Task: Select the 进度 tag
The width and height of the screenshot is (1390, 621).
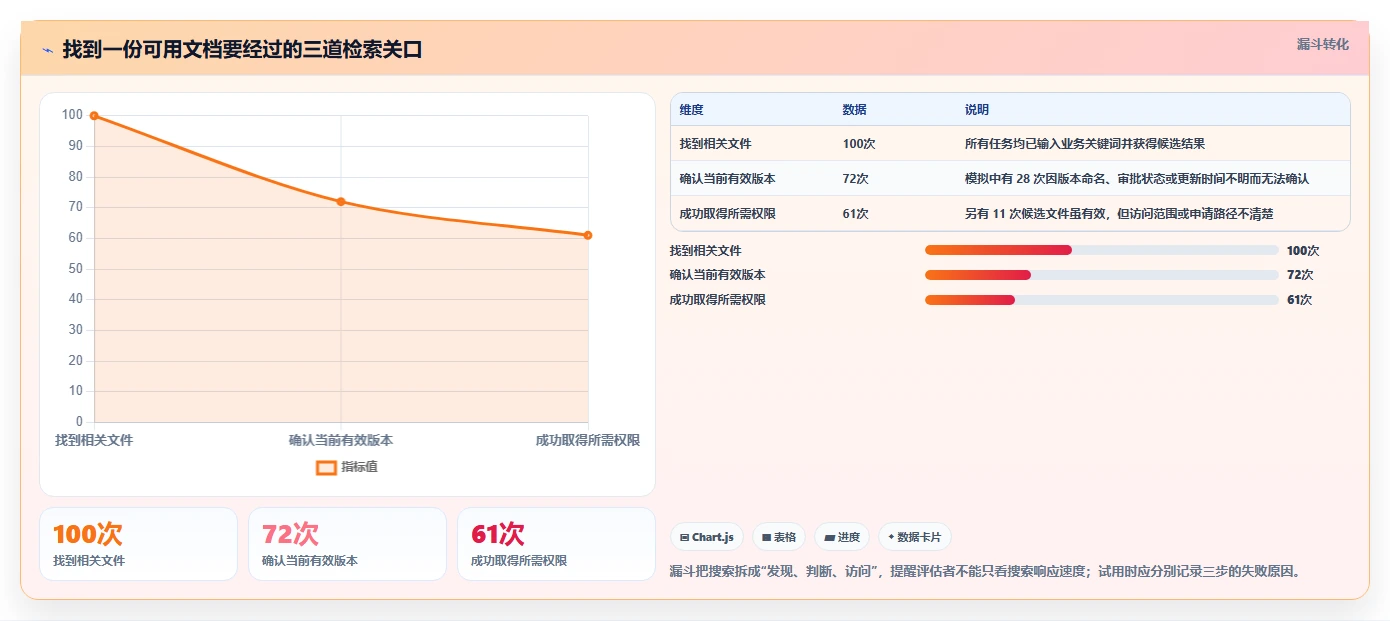Action: [842, 537]
